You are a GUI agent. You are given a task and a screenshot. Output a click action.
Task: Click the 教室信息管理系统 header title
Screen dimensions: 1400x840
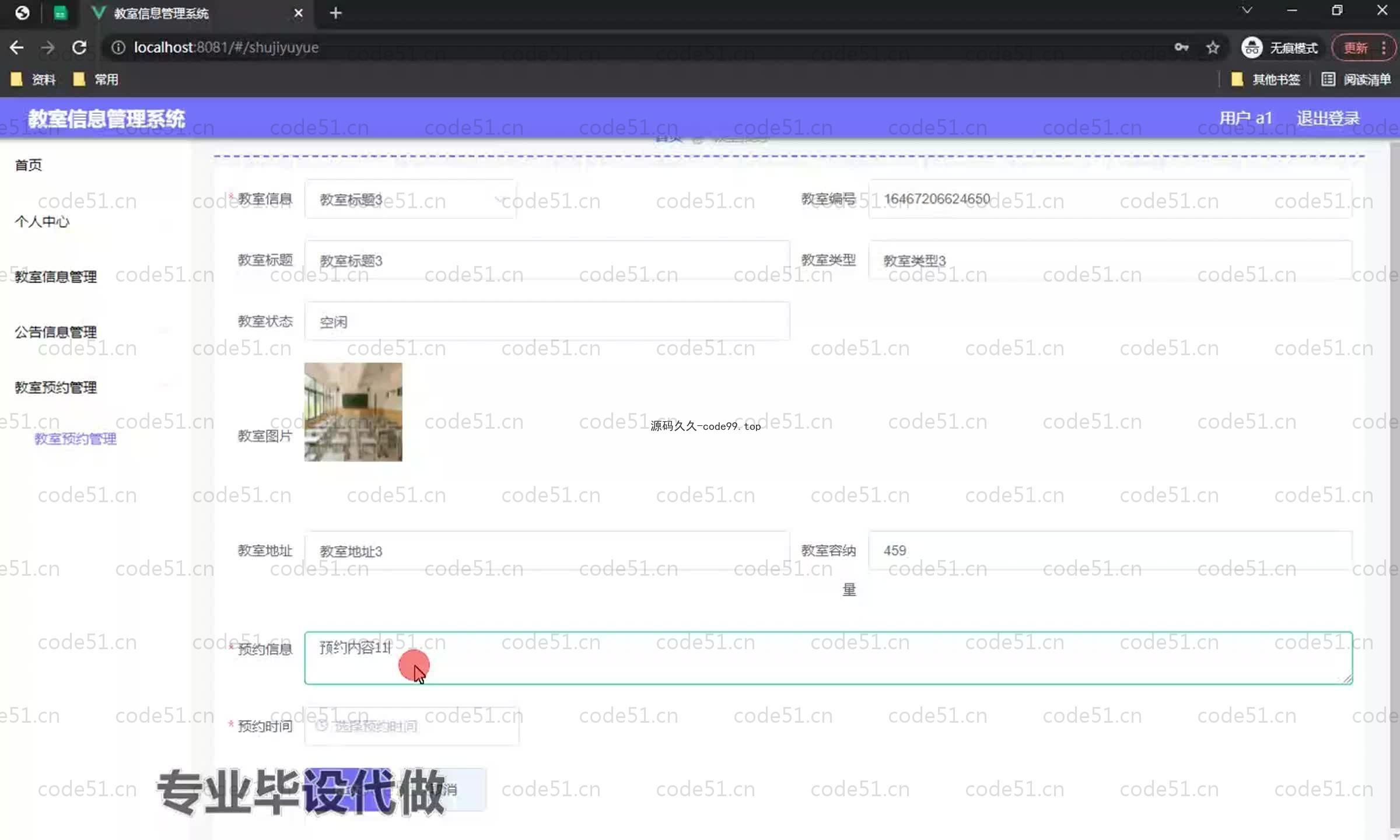click(106, 118)
